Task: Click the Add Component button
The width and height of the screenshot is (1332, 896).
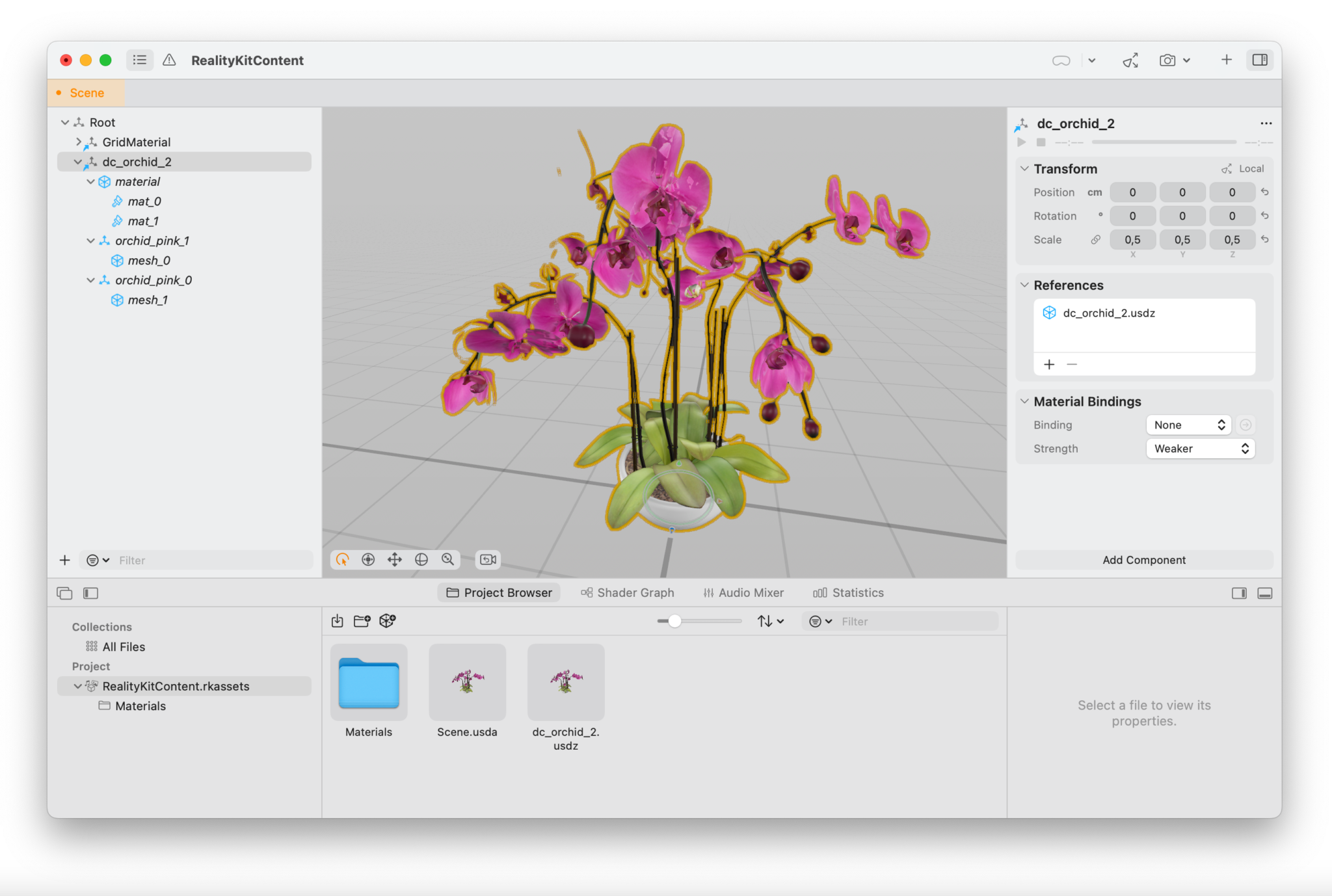Action: (1143, 560)
